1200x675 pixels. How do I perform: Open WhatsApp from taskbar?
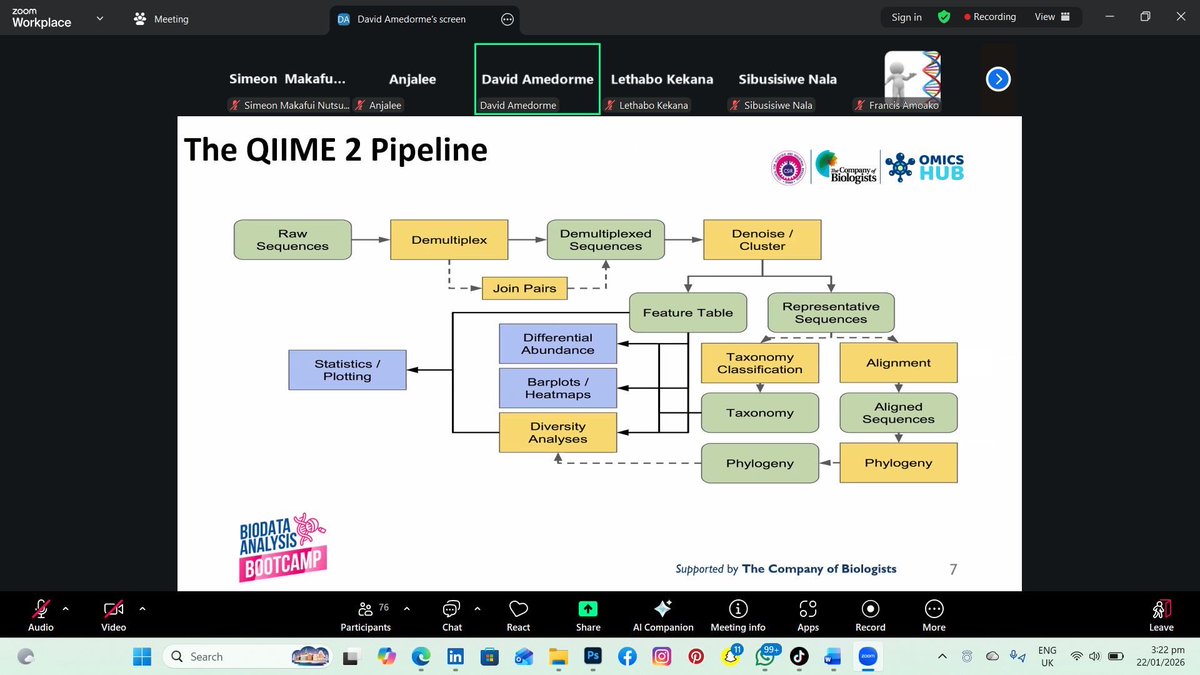(x=766, y=656)
